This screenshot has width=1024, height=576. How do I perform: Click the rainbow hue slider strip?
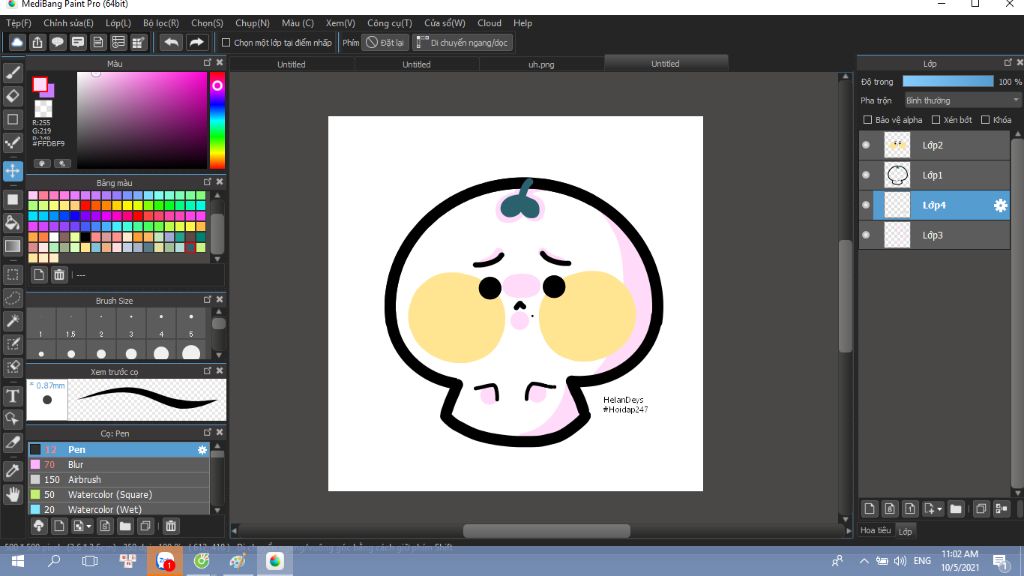click(x=217, y=120)
